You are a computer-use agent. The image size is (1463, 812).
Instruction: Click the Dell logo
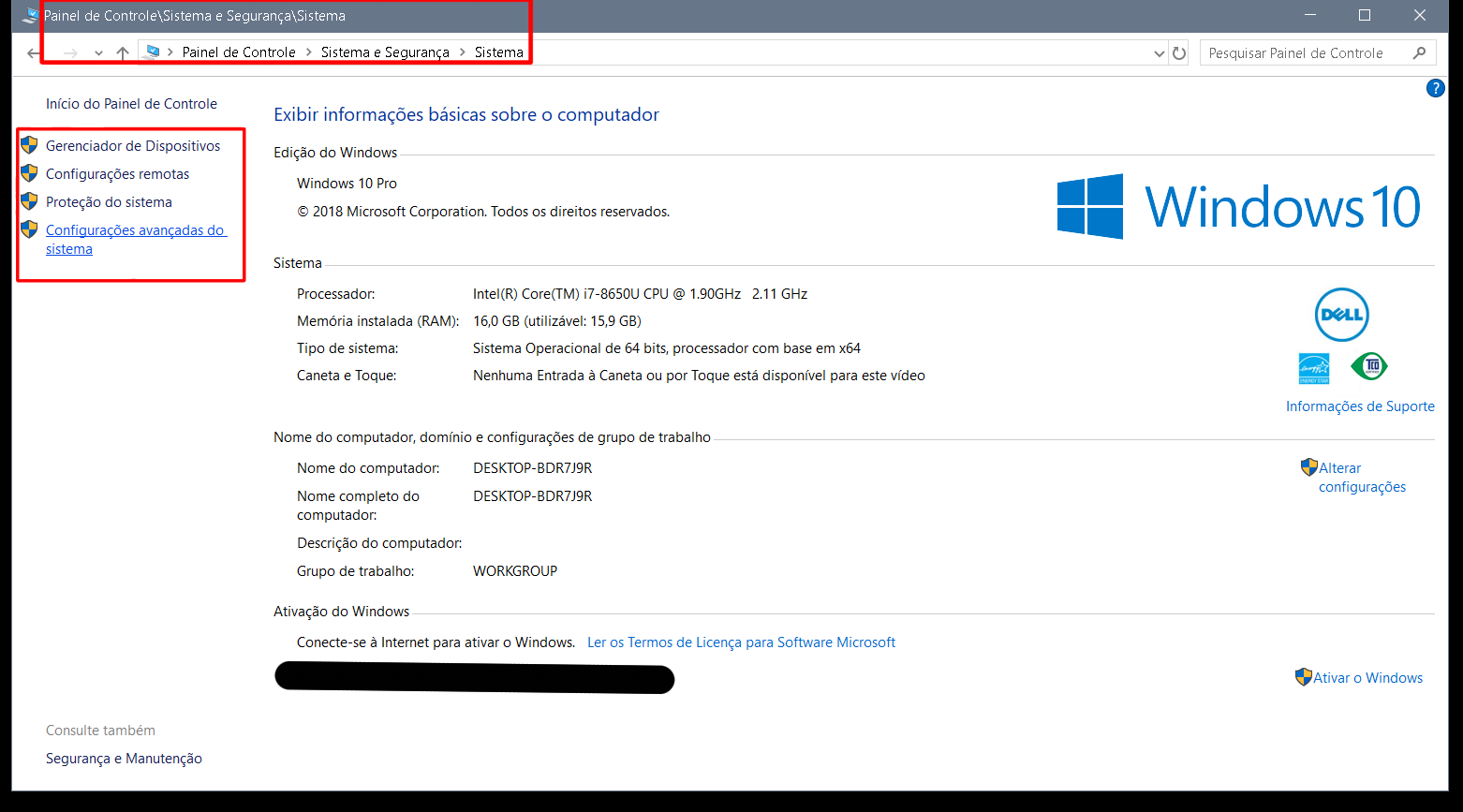pyautogui.click(x=1341, y=315)
